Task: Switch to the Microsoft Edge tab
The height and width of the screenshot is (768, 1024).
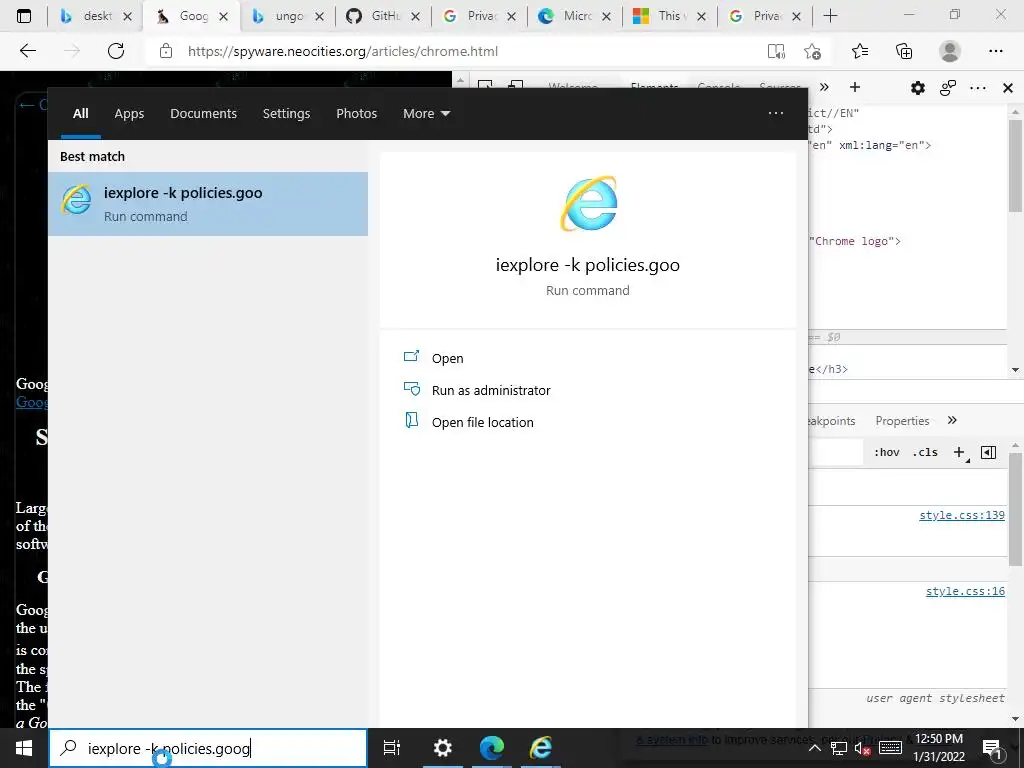Action: (573, 16)
